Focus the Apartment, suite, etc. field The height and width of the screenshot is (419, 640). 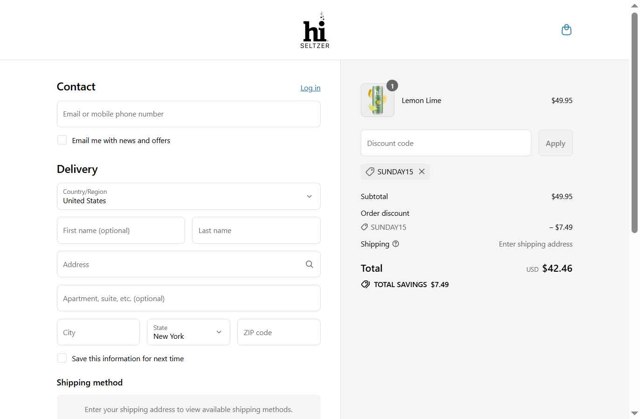tap(189, 298)
